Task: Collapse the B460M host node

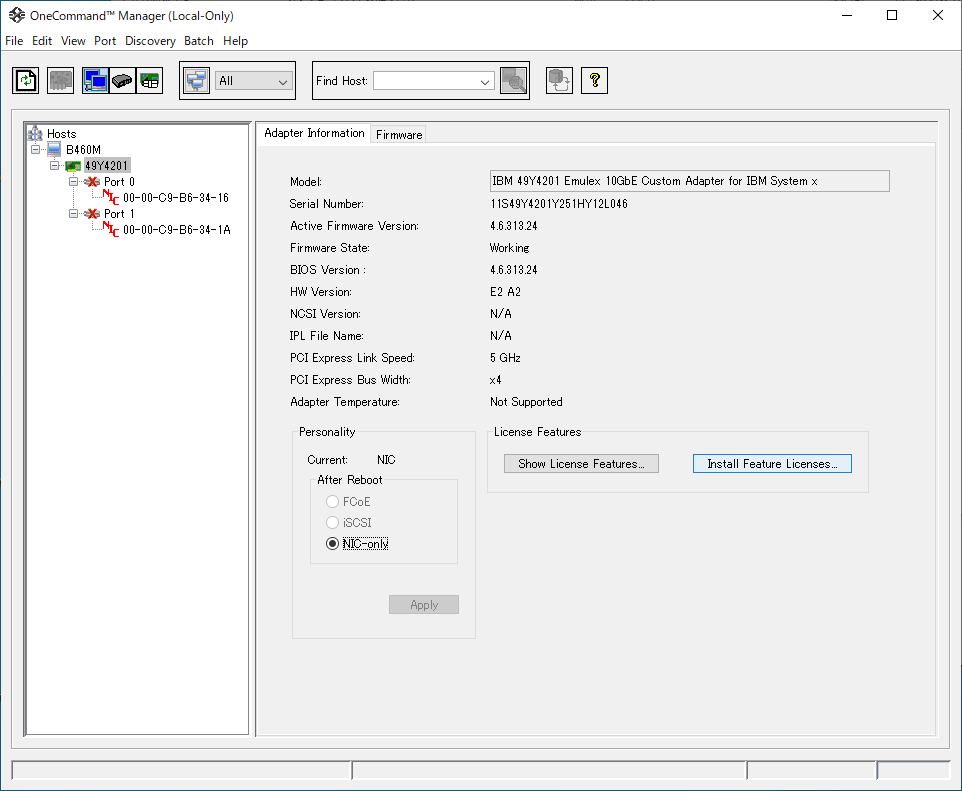Action: click(x=36, y=150)
